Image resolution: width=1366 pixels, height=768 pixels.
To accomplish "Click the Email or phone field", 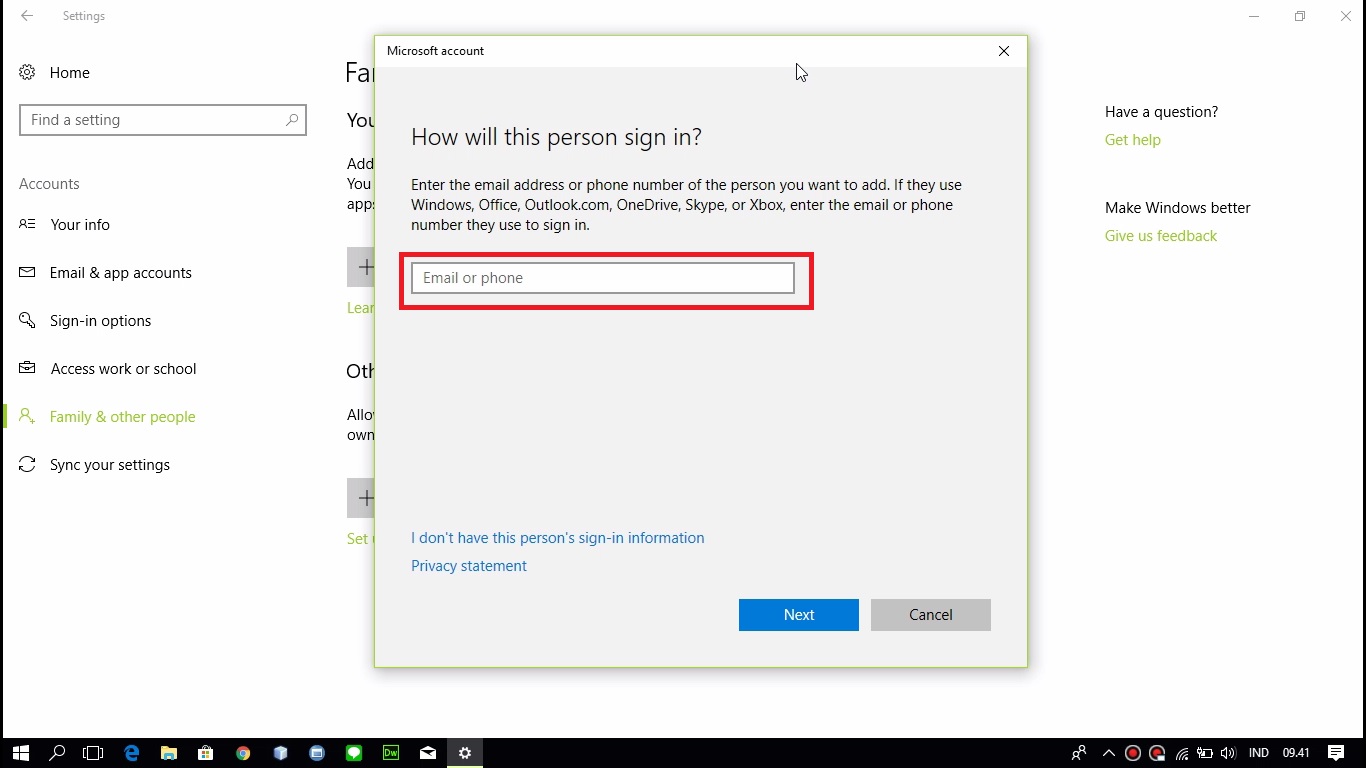I will click(603, 278).
